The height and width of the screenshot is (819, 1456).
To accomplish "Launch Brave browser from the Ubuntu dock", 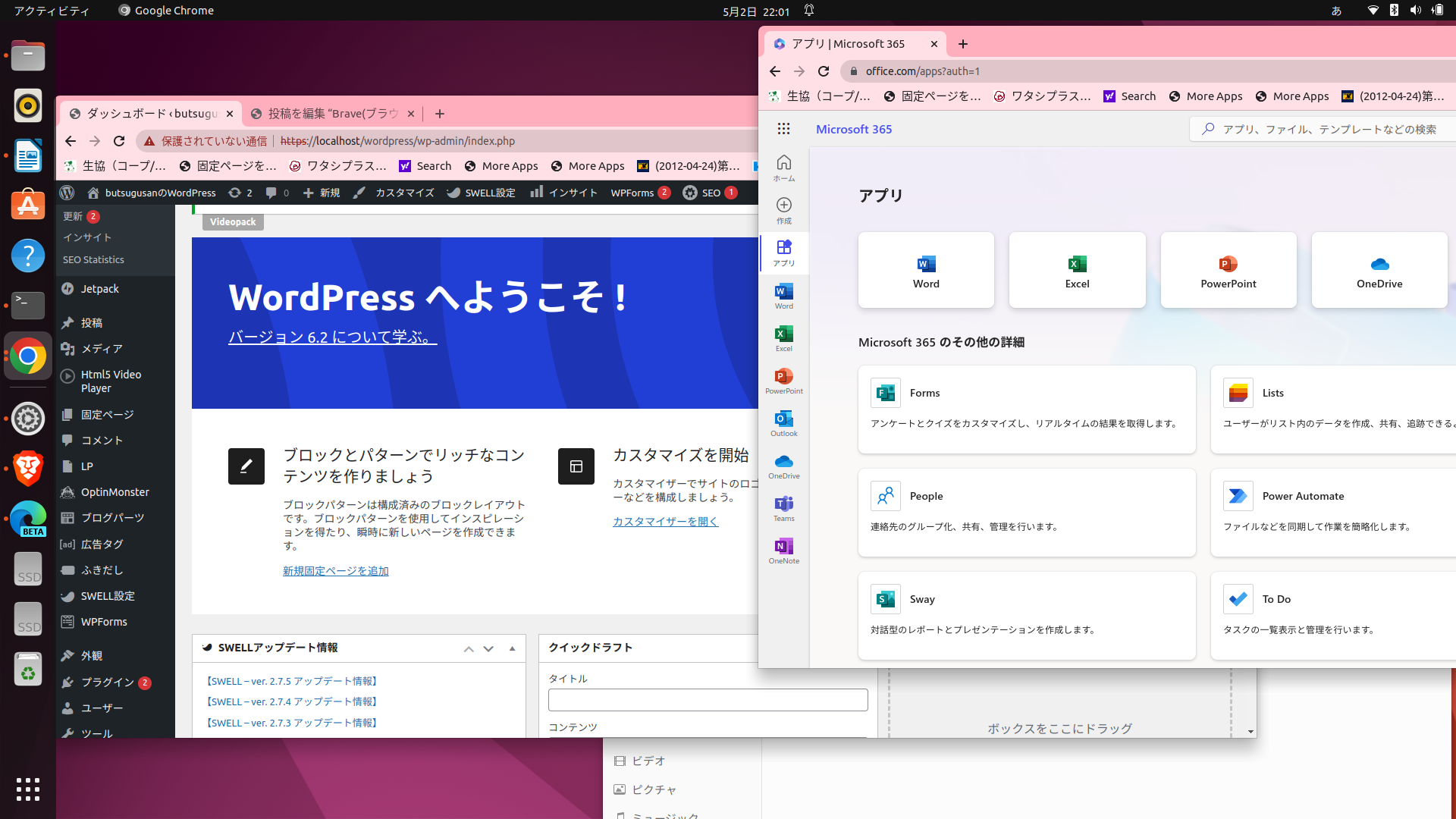I will (x=28, y=468).
